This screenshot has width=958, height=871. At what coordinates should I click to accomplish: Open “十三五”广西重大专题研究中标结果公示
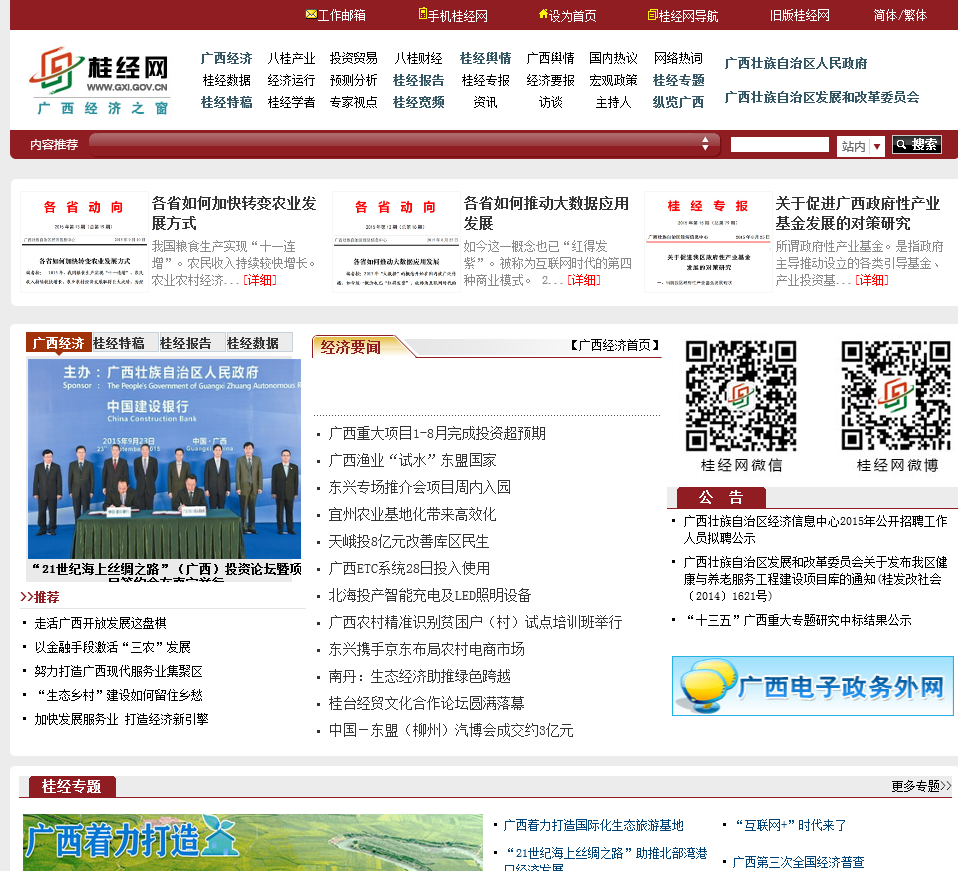[798, 621]
